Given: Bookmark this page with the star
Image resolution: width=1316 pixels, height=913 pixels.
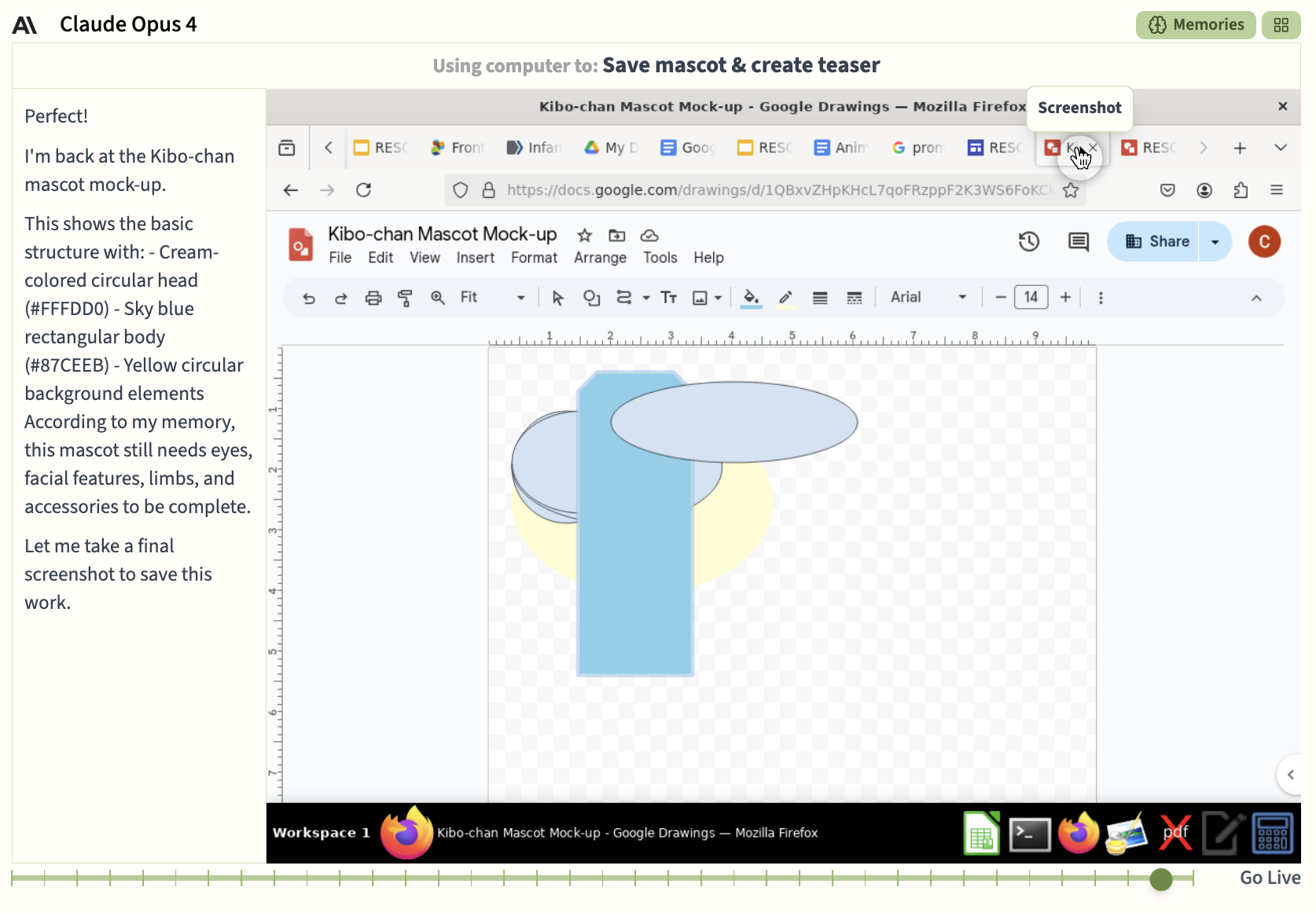Looking at the screenshot, I should coord(1071,190).
